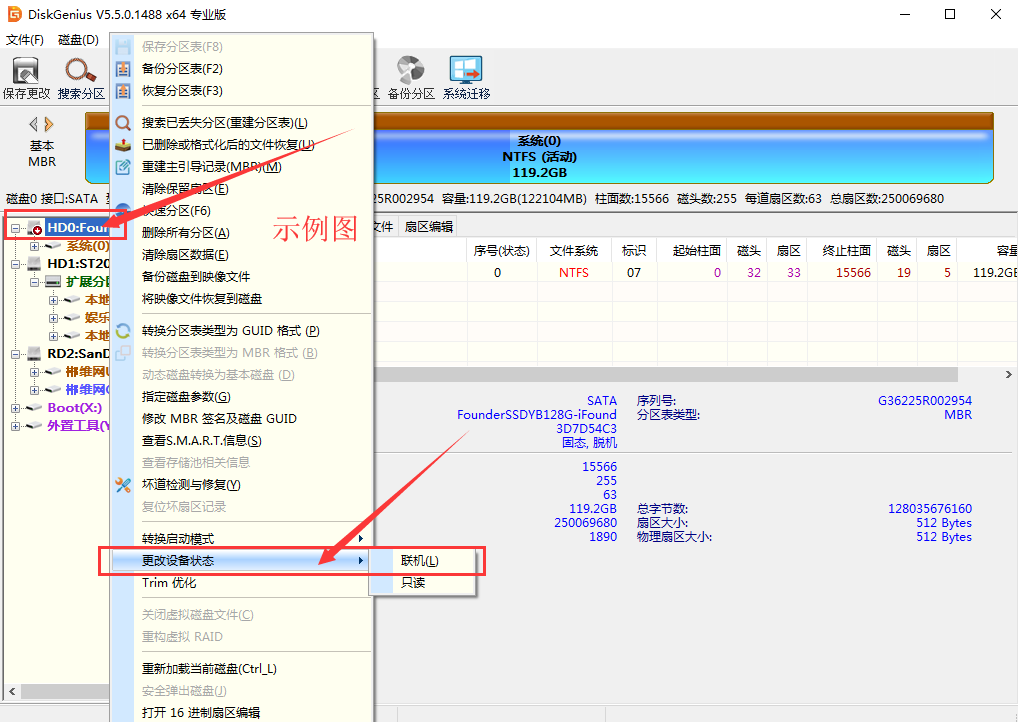The height and width of the screenshot is (722, 1018).
Task: Select 联机(L) in the device status submenu
Action: point(420,561)
